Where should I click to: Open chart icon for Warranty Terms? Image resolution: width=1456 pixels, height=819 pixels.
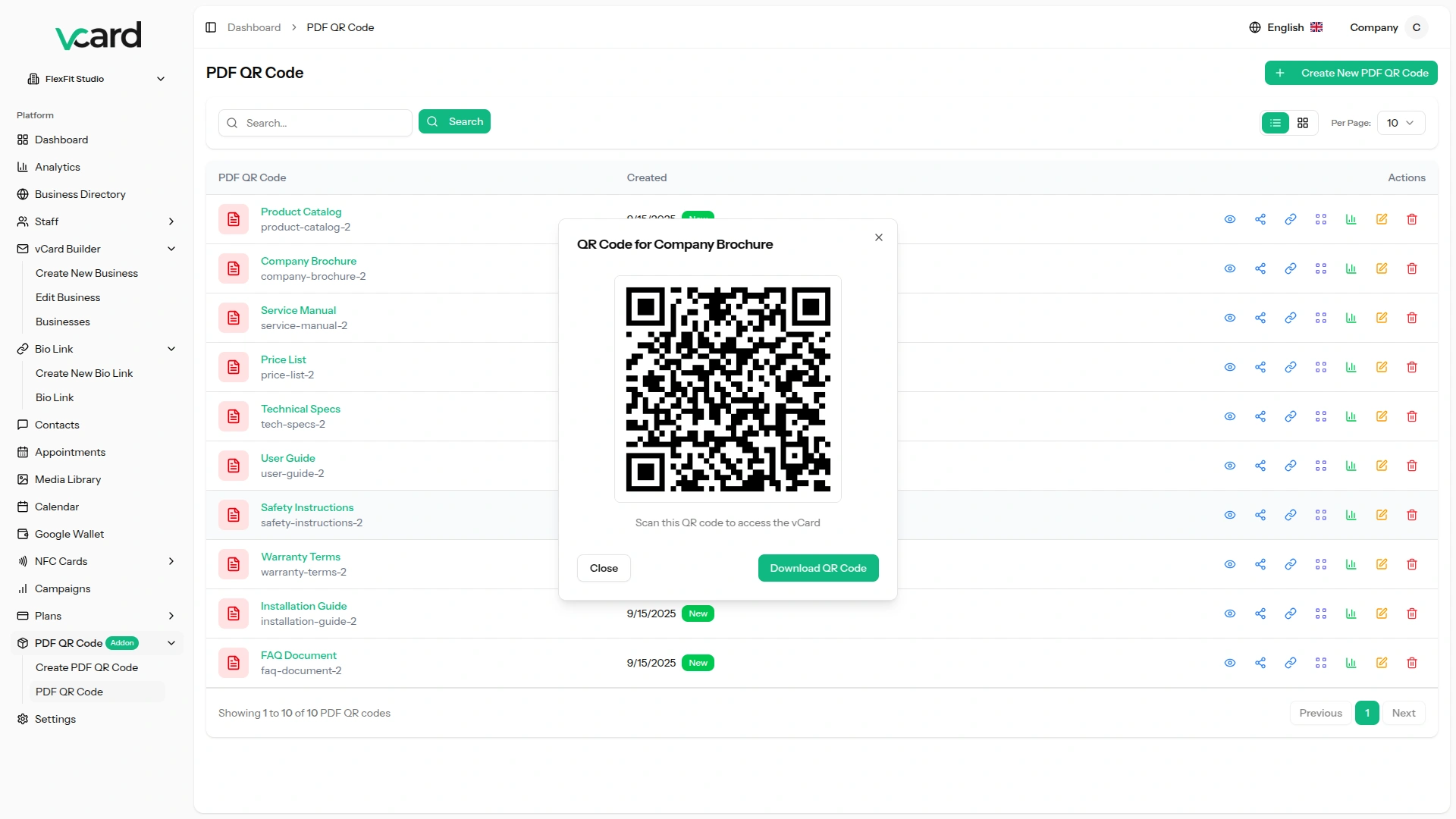click(1351, 564)
